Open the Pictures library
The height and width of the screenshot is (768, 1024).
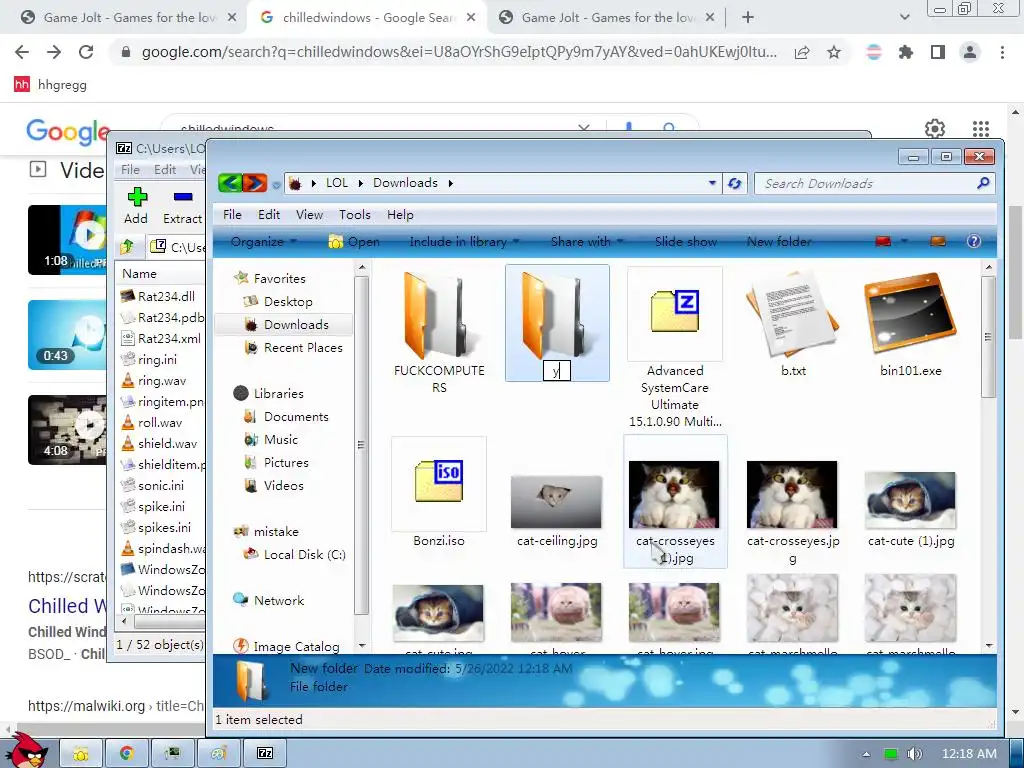[x=285, y=462]
